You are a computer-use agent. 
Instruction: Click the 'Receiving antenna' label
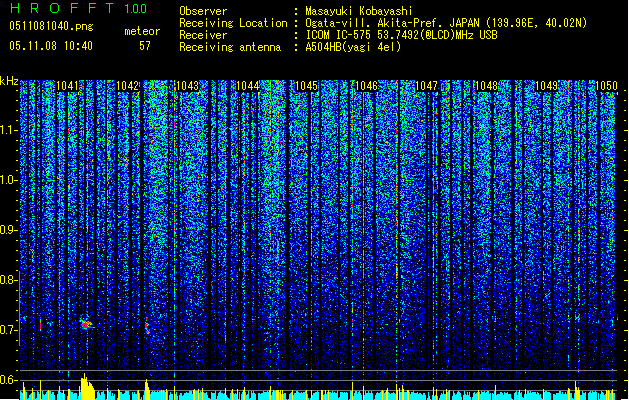(x=230, y=47)
